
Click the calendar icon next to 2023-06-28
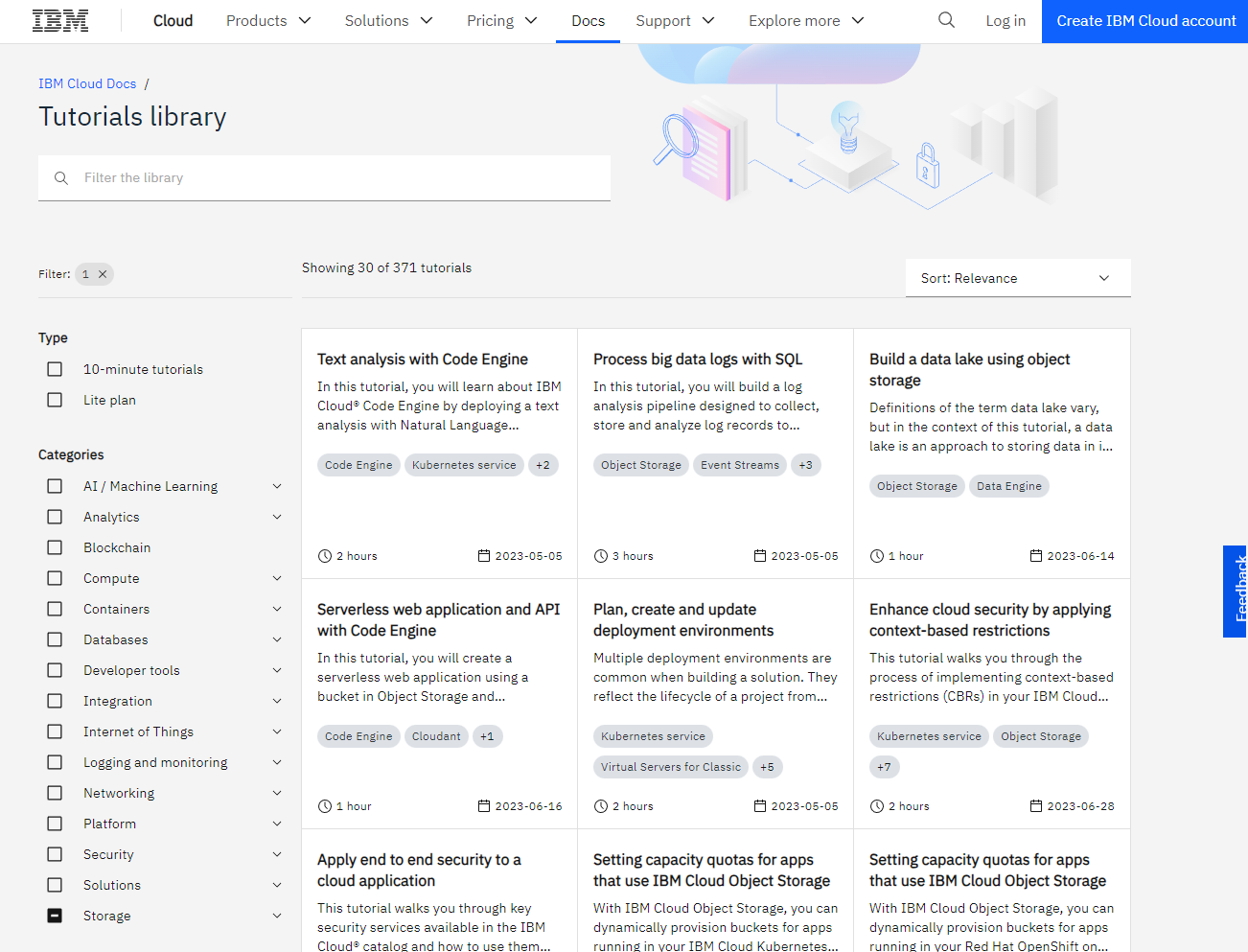pos(1036,806)
